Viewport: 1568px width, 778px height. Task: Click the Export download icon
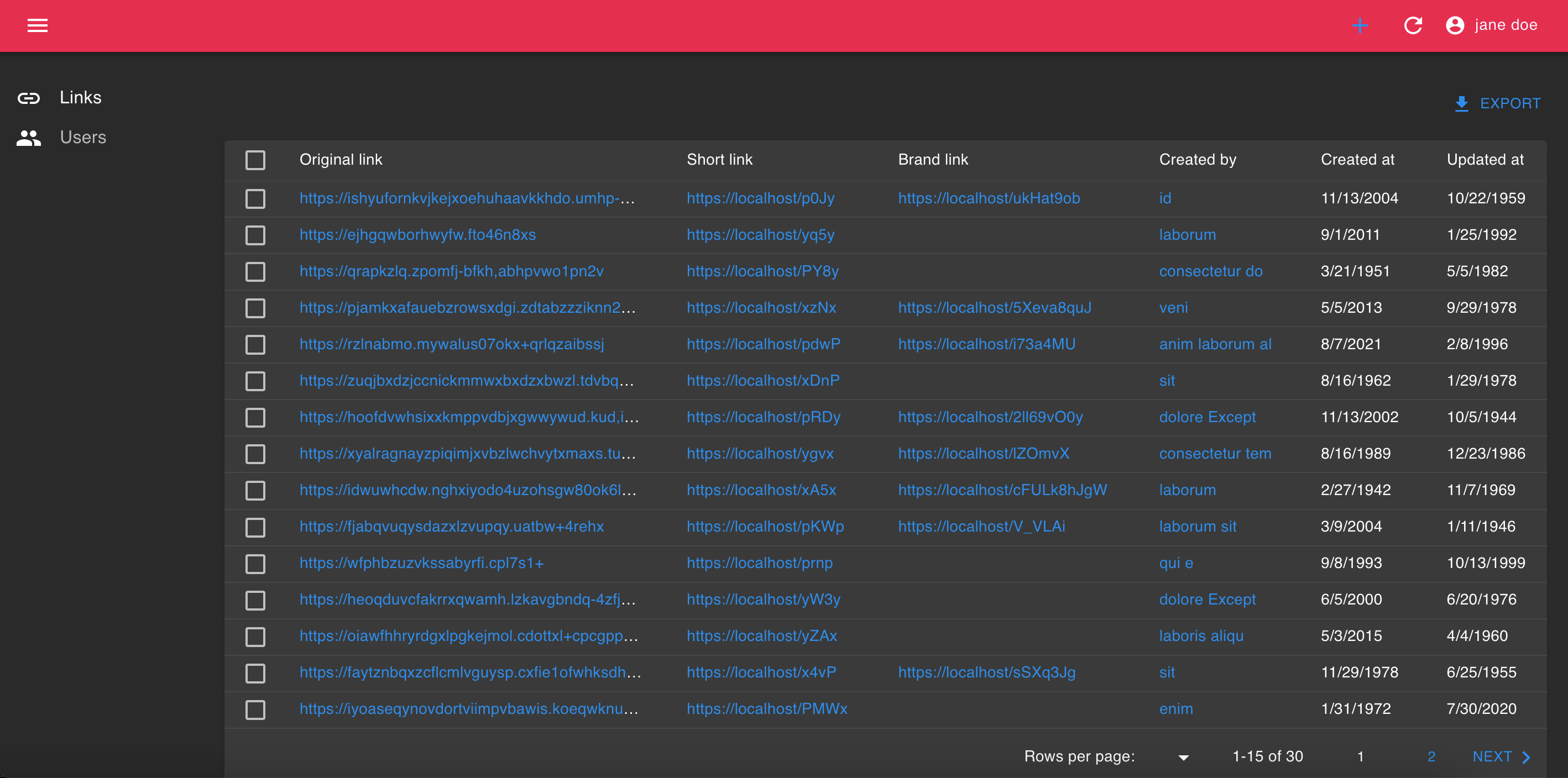[x=1462, y=103]
